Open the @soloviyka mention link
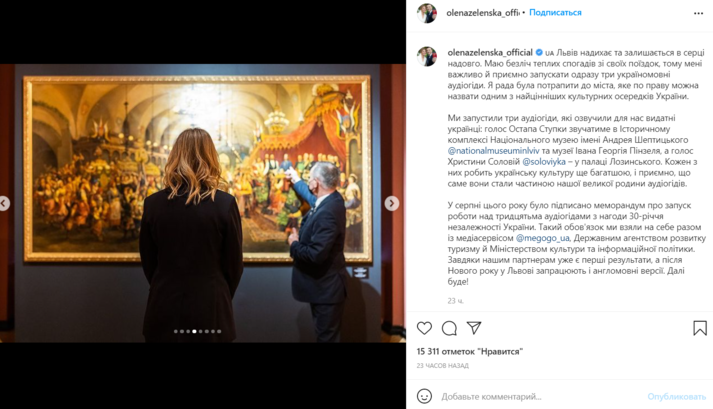 coord(544,162)
